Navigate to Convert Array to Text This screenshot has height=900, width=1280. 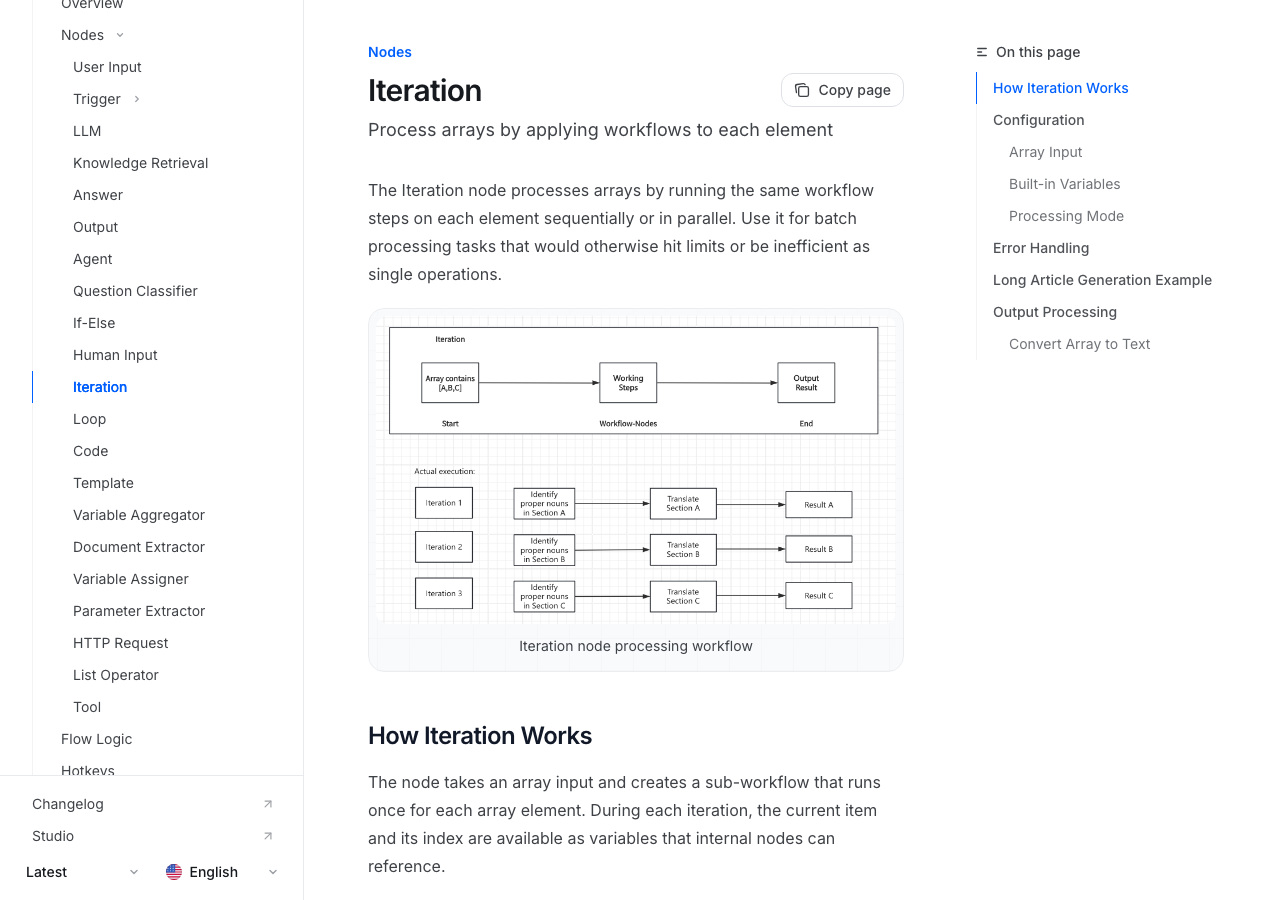click(x=1079, y=344)
